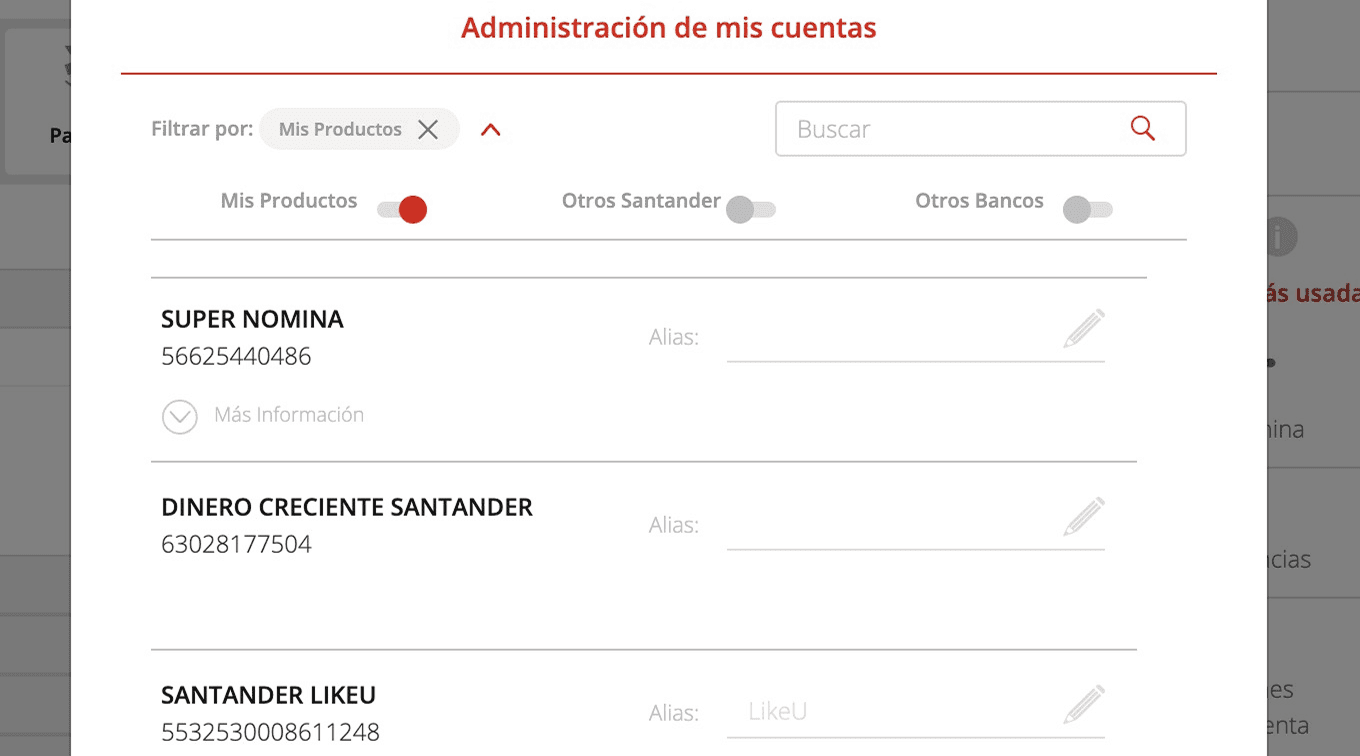
Task: Click the red search magnifier icon
Action: (x=1142, y=128)
